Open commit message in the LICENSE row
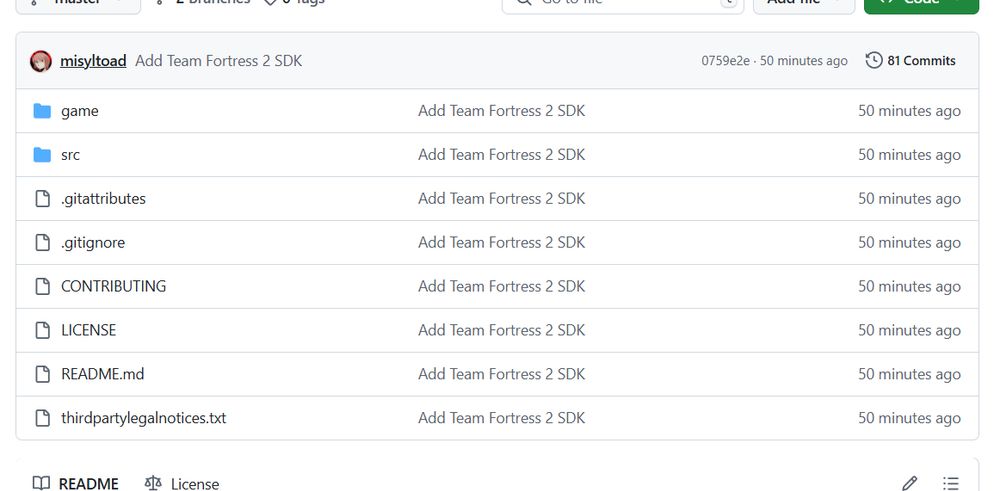The image size is (1000, 491). (501, 330)
